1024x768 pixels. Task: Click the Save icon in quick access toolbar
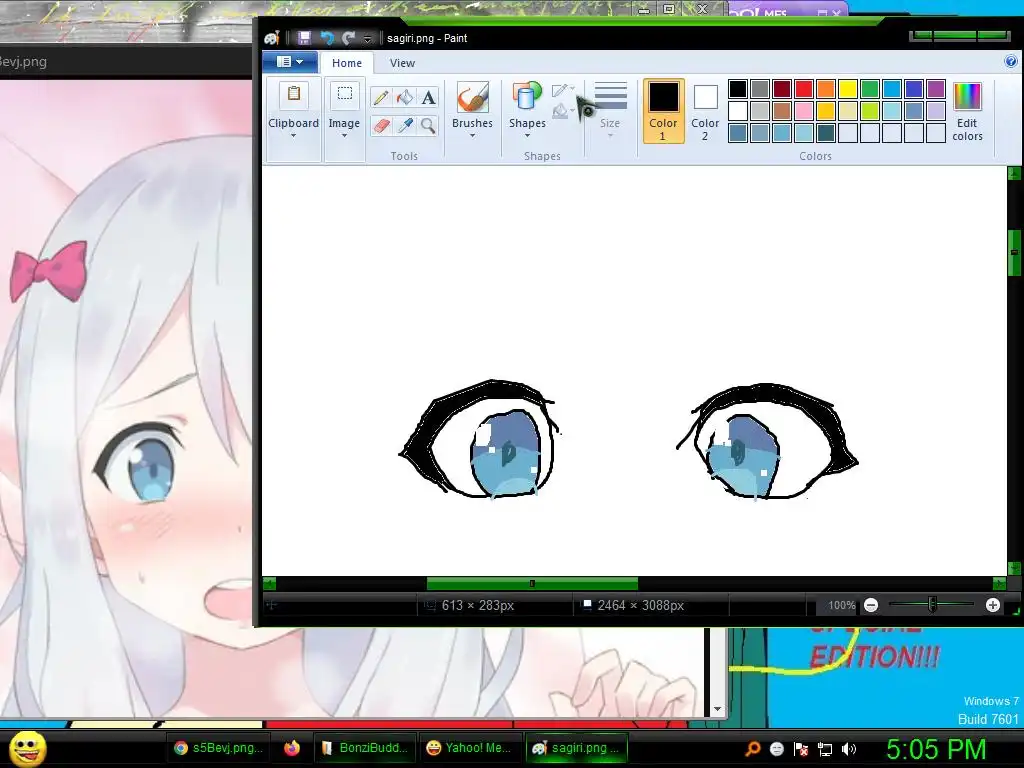pos(304,38)
